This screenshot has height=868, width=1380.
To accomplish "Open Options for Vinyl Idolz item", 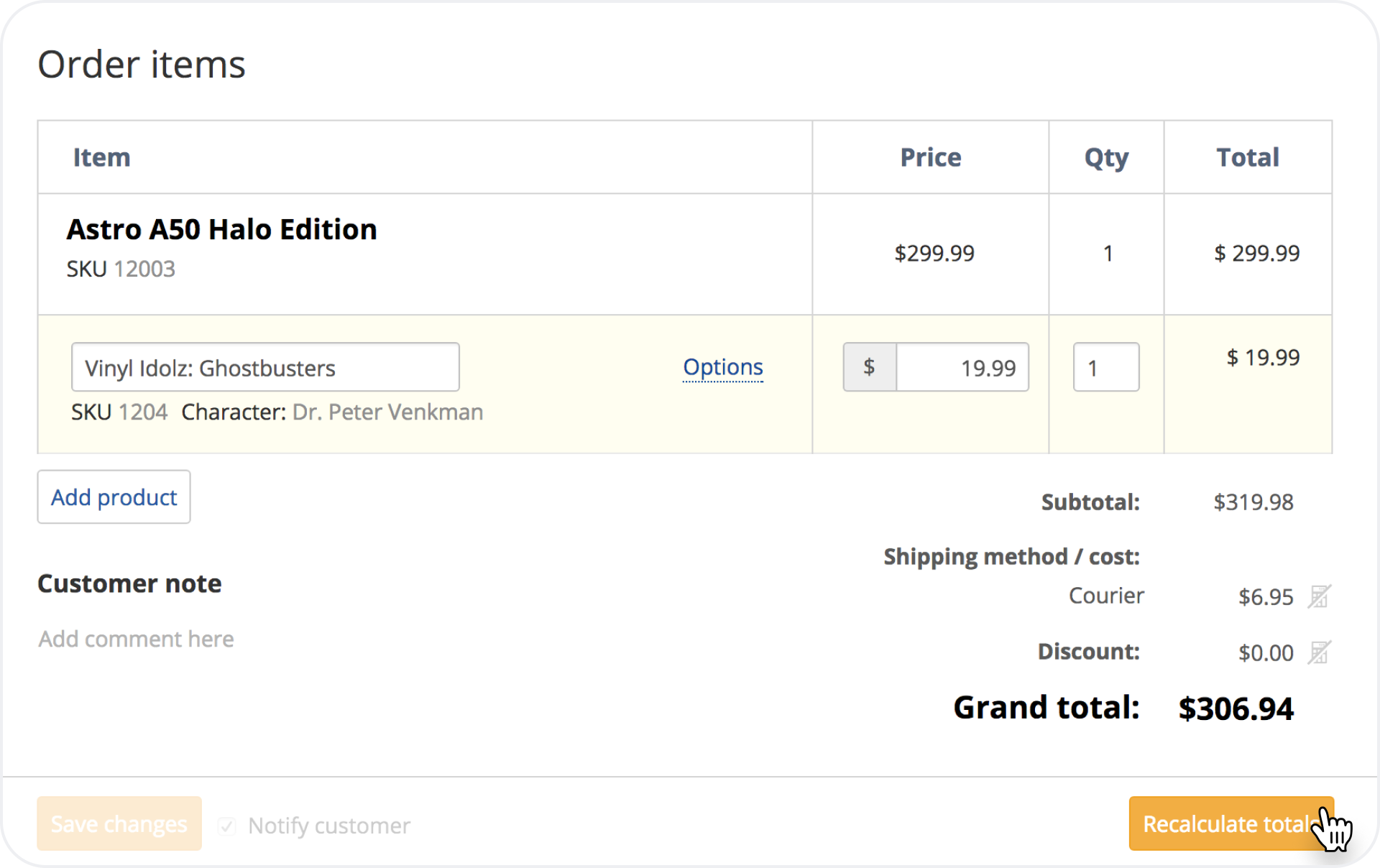I will click(x=722, y=367).
